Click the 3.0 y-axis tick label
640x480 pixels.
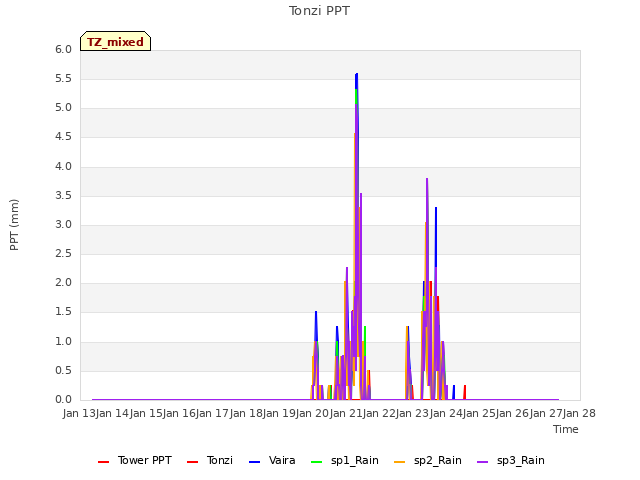63,224
